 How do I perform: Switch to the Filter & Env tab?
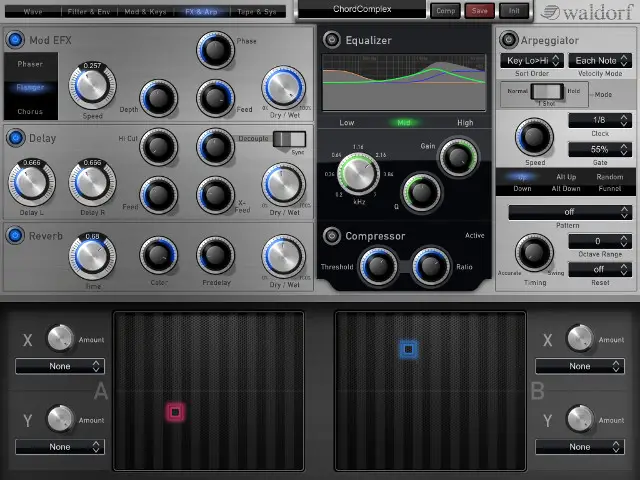pos(90,11)
